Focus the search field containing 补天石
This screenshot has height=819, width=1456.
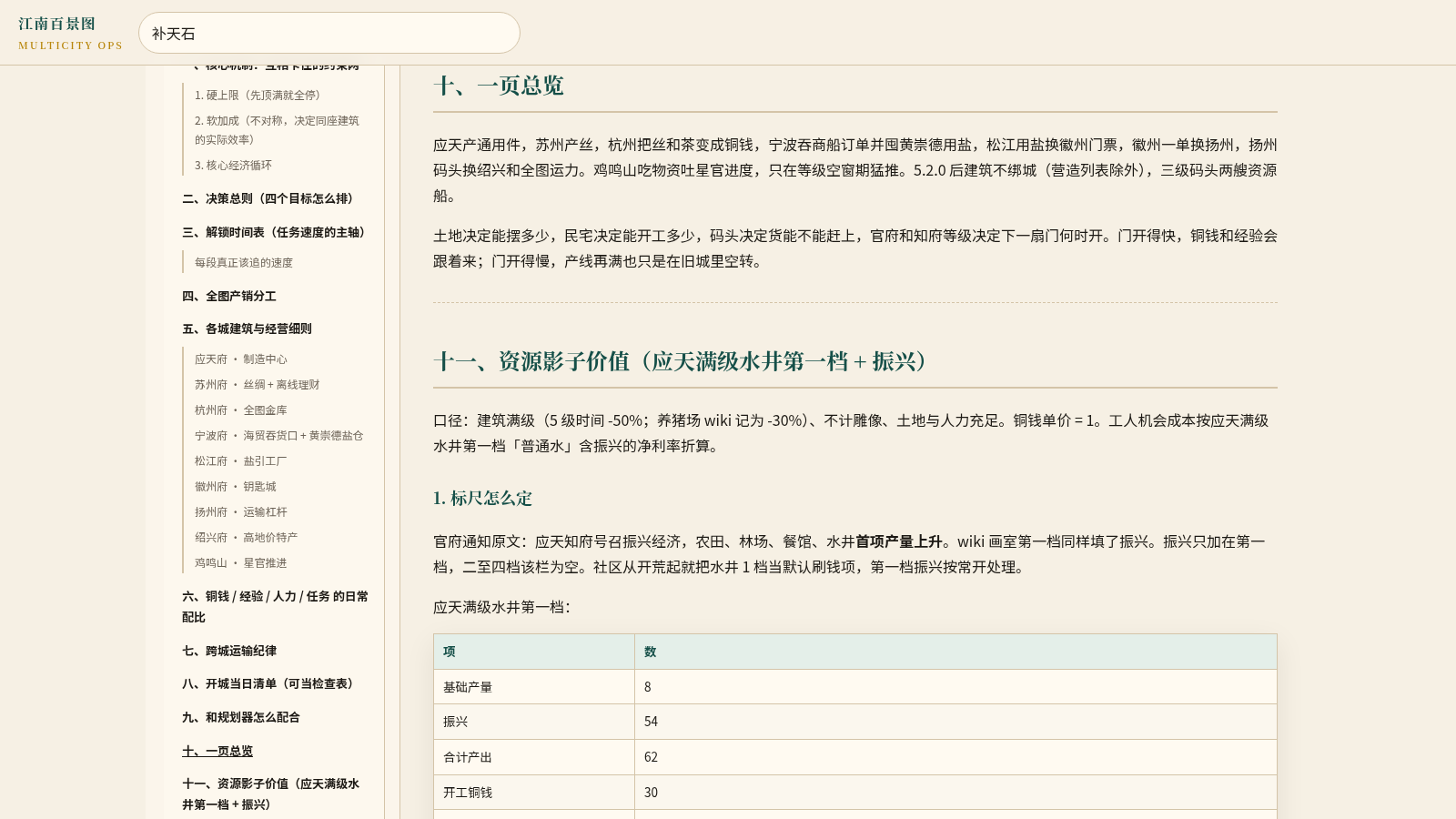[x=329, y=33]
